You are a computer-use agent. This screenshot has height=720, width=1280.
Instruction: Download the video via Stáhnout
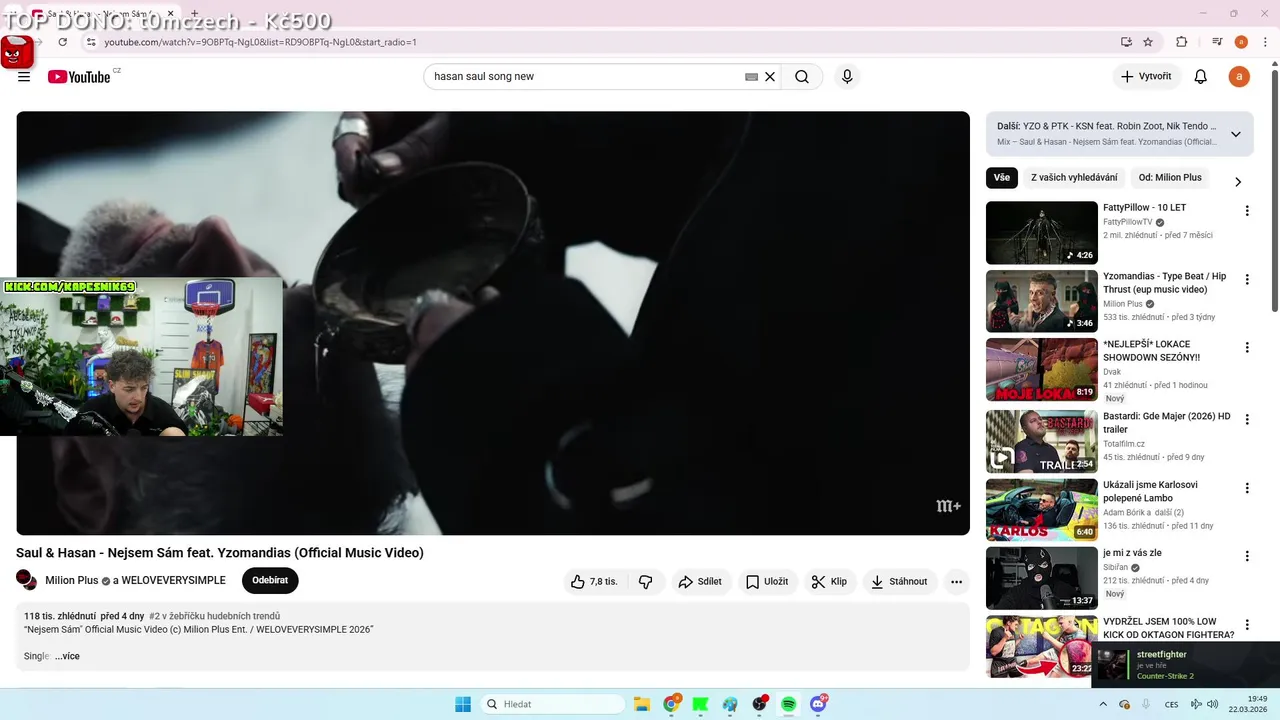(x=899, y=582)
